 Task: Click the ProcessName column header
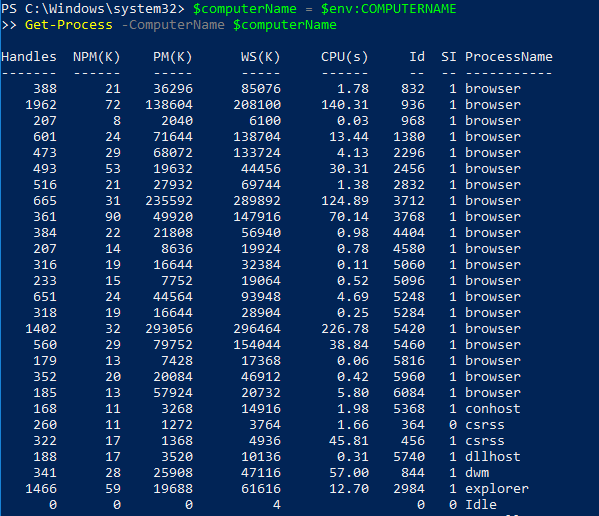coord(508,57)
